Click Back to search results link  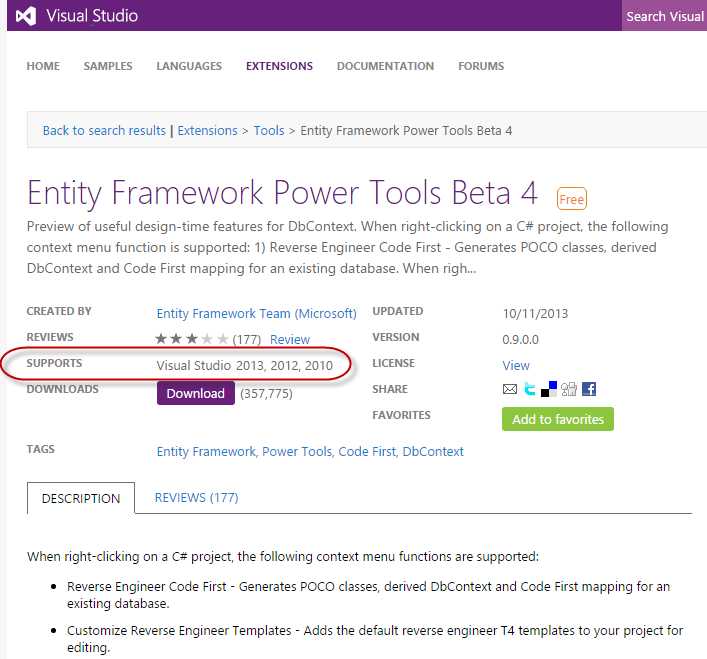(104, 130)
